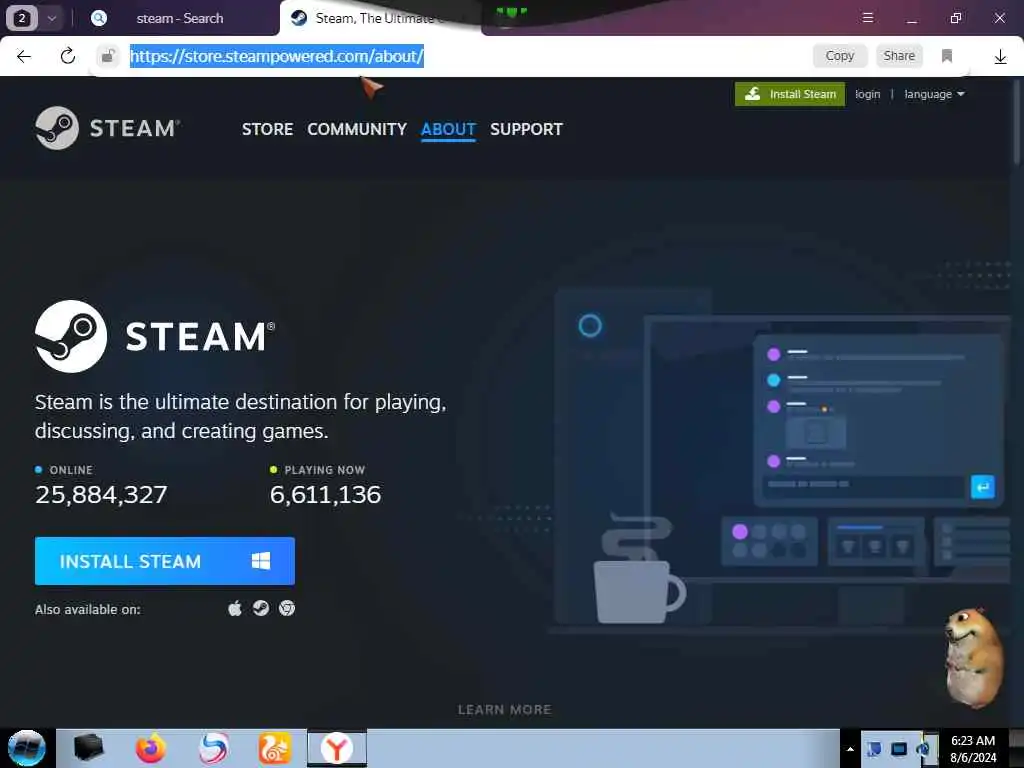Open the SUPPORT menu
The height and width of the screenshot is (768, 1024).
[x=526, y=129]
